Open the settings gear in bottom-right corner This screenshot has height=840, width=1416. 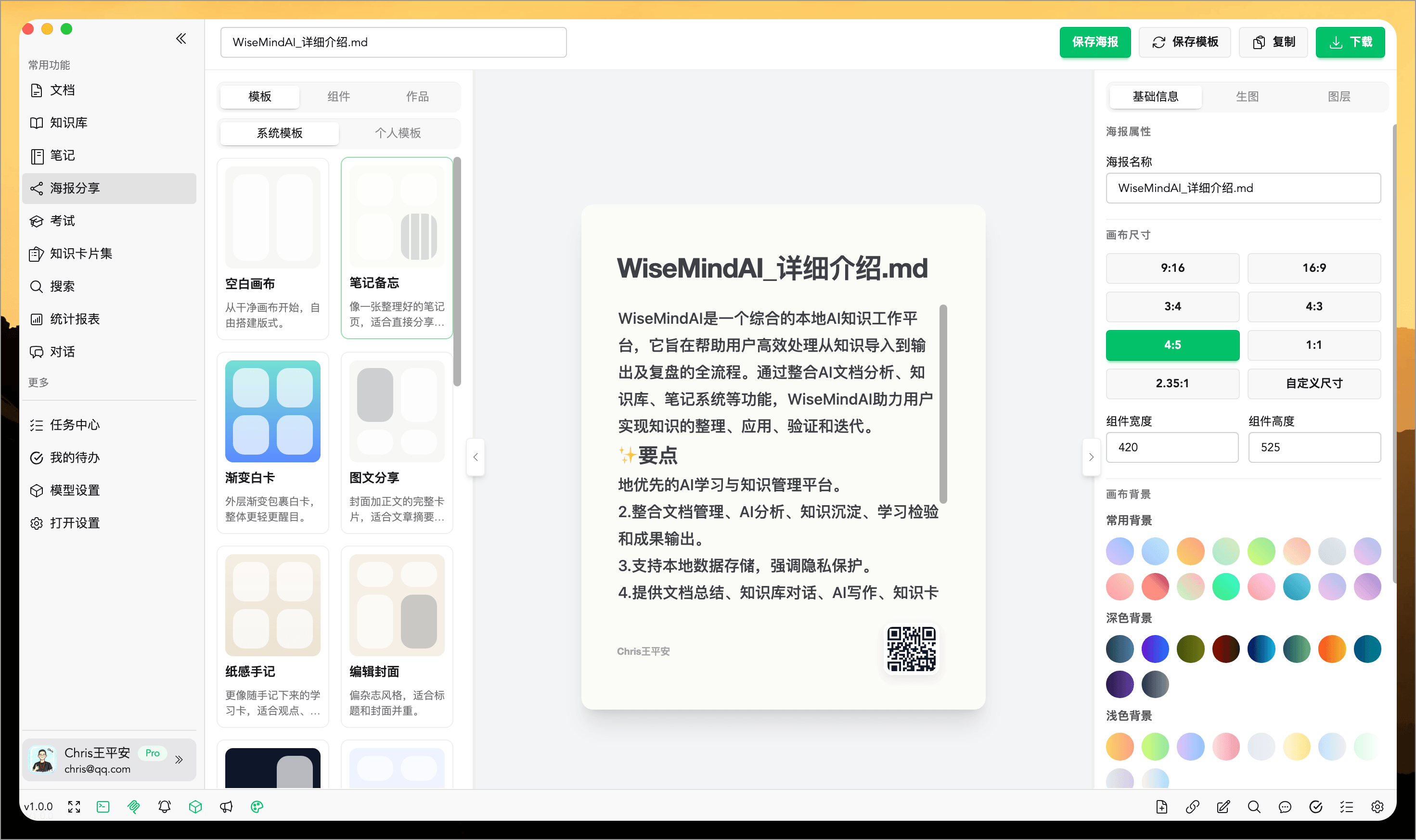(1378, 807)
